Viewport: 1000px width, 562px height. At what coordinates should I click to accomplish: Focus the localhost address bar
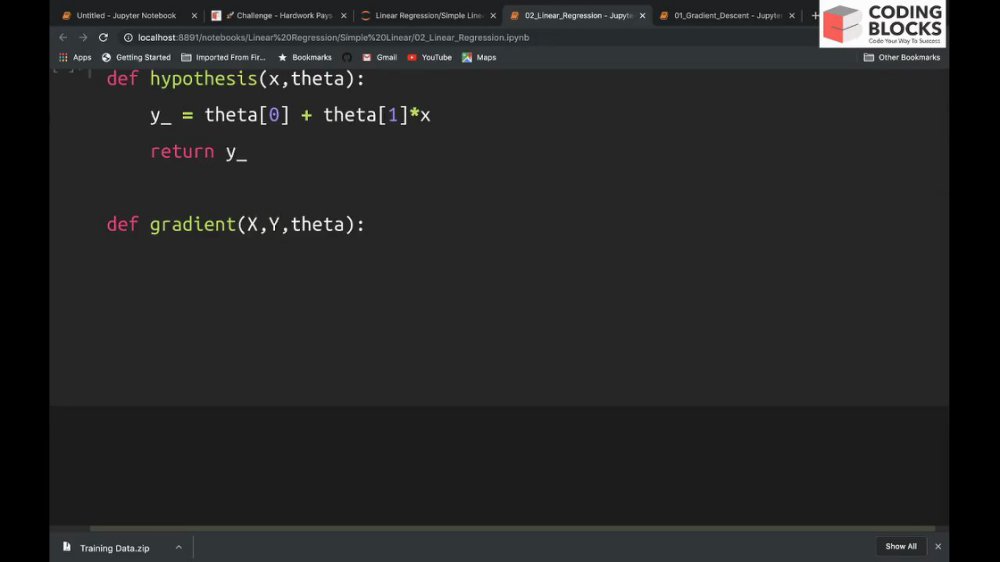(x=333, y=38)
